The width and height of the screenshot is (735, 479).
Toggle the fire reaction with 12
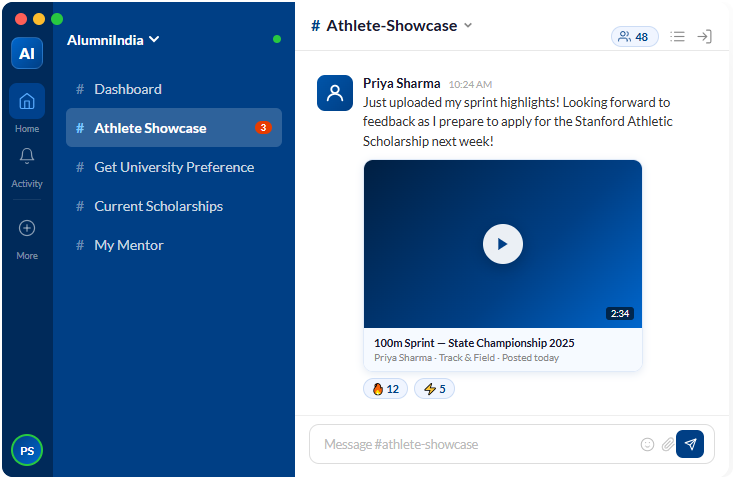(385, 389)
